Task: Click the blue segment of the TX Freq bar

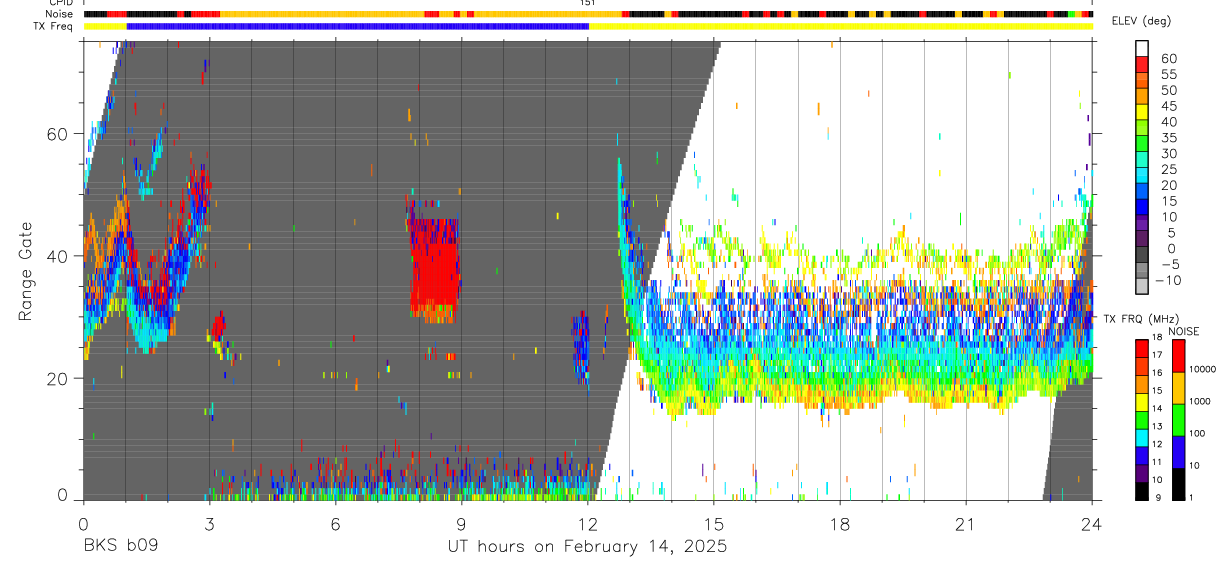Action: tap(357, 26)
